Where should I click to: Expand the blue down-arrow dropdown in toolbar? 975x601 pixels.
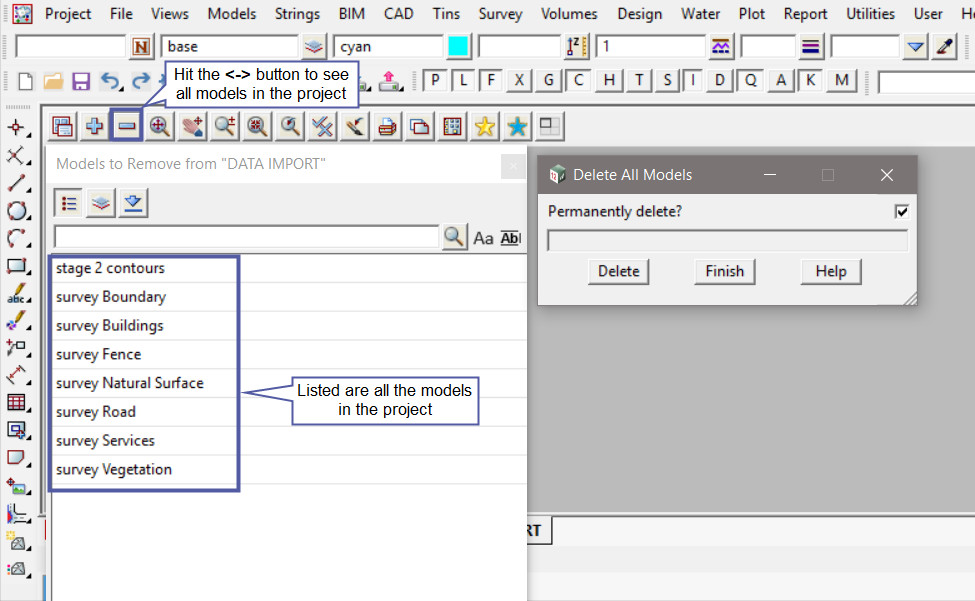(915, 47)
